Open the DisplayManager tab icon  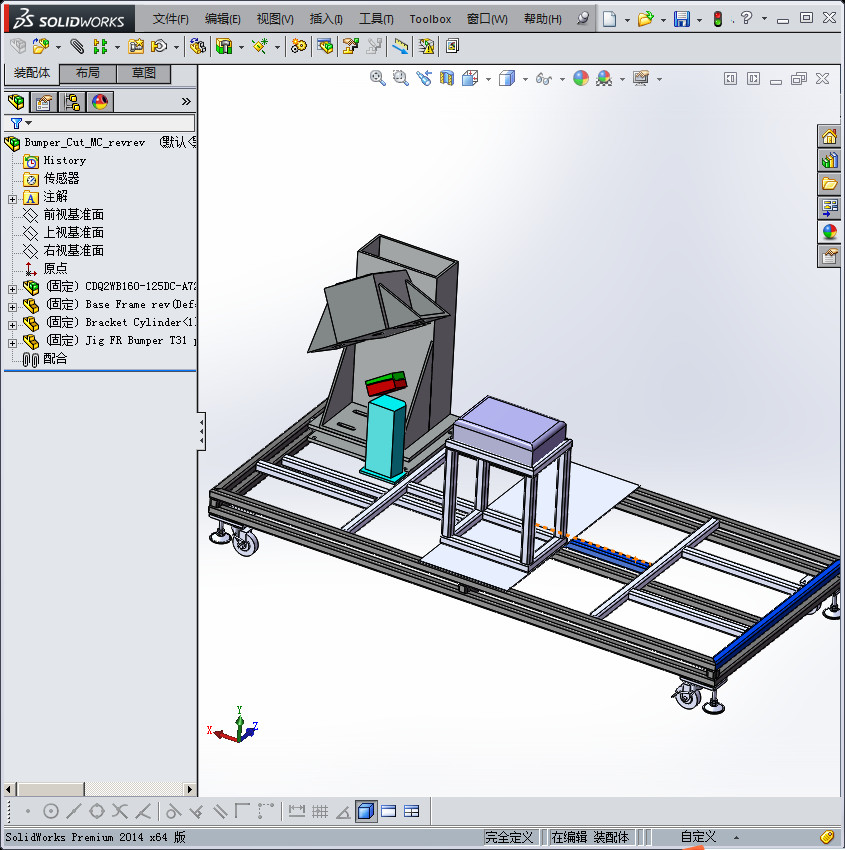[x=99, y=101]
